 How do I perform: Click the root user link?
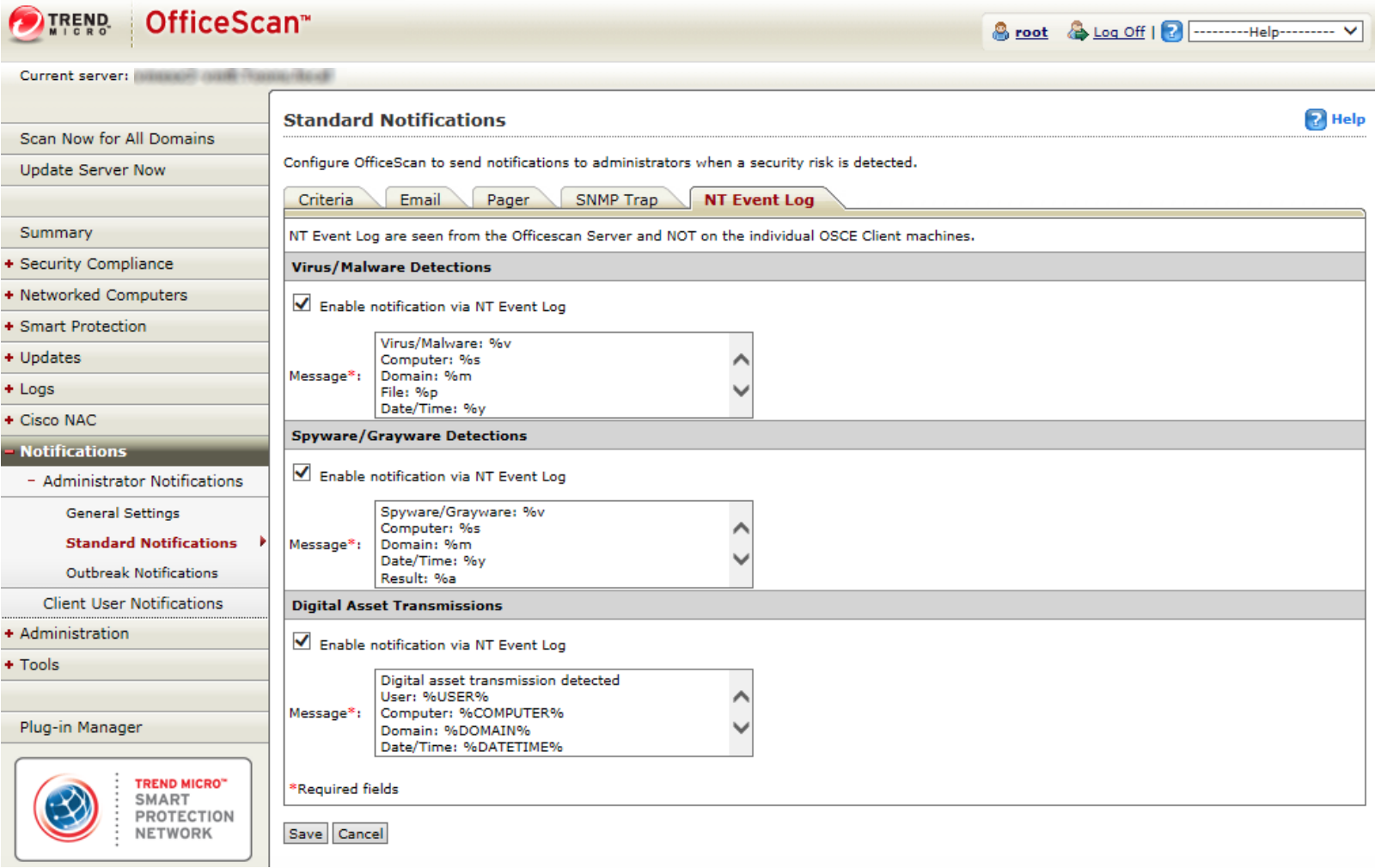point(1031,33)
